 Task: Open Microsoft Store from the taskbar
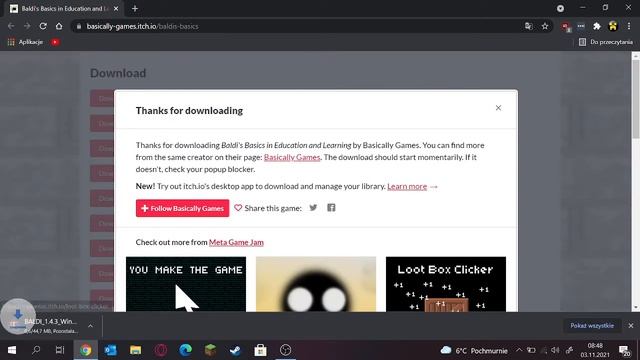click(260, 350)
